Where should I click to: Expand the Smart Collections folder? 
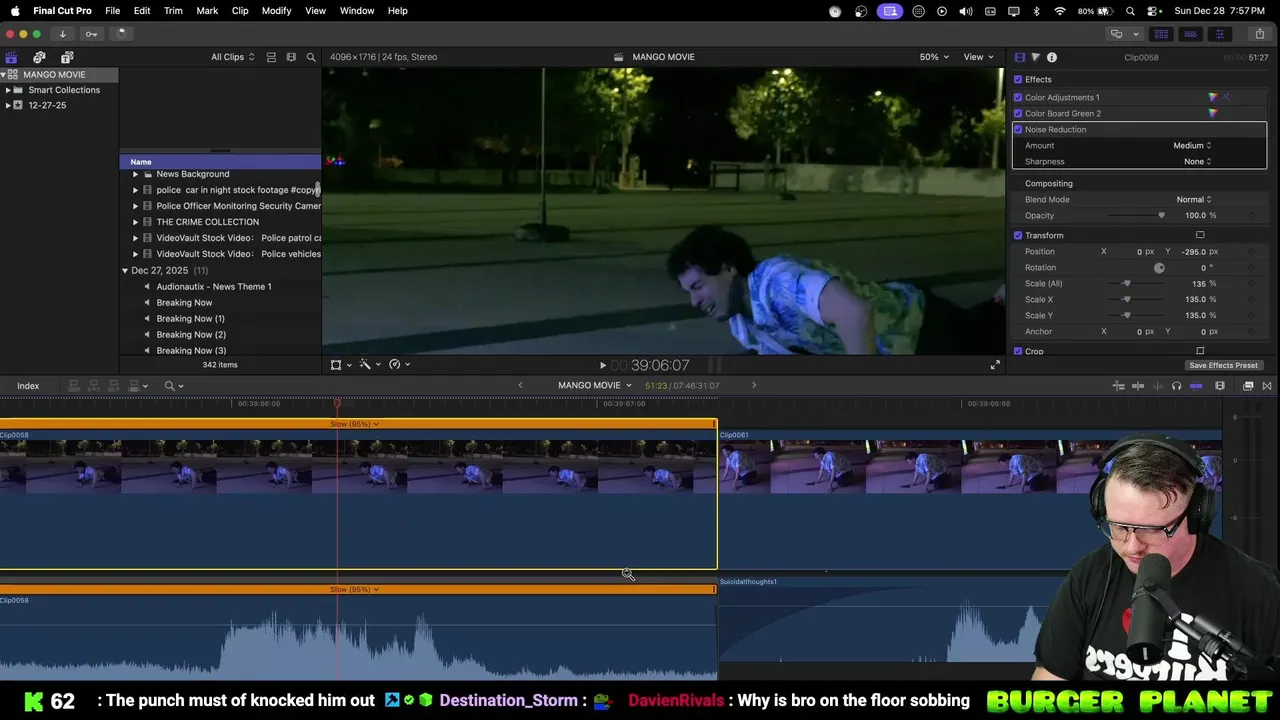(x=8, y=90)
